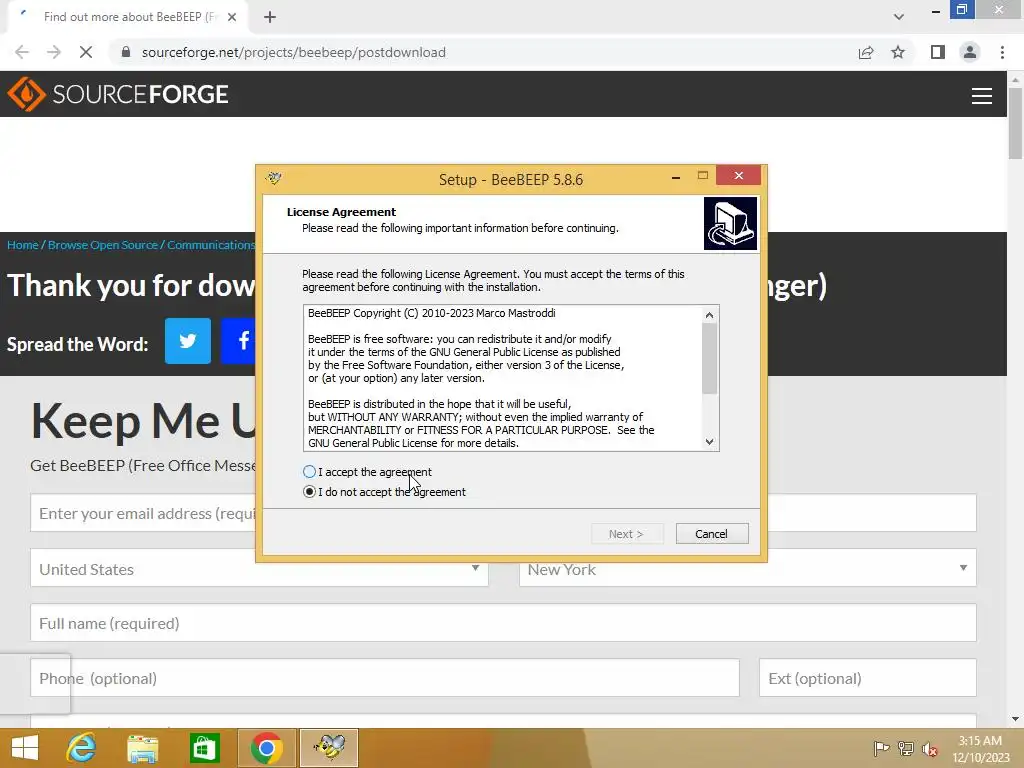Screen dimensions: 1024x768
Task: Click the muted volume tray icon
Action: [930, 748]
